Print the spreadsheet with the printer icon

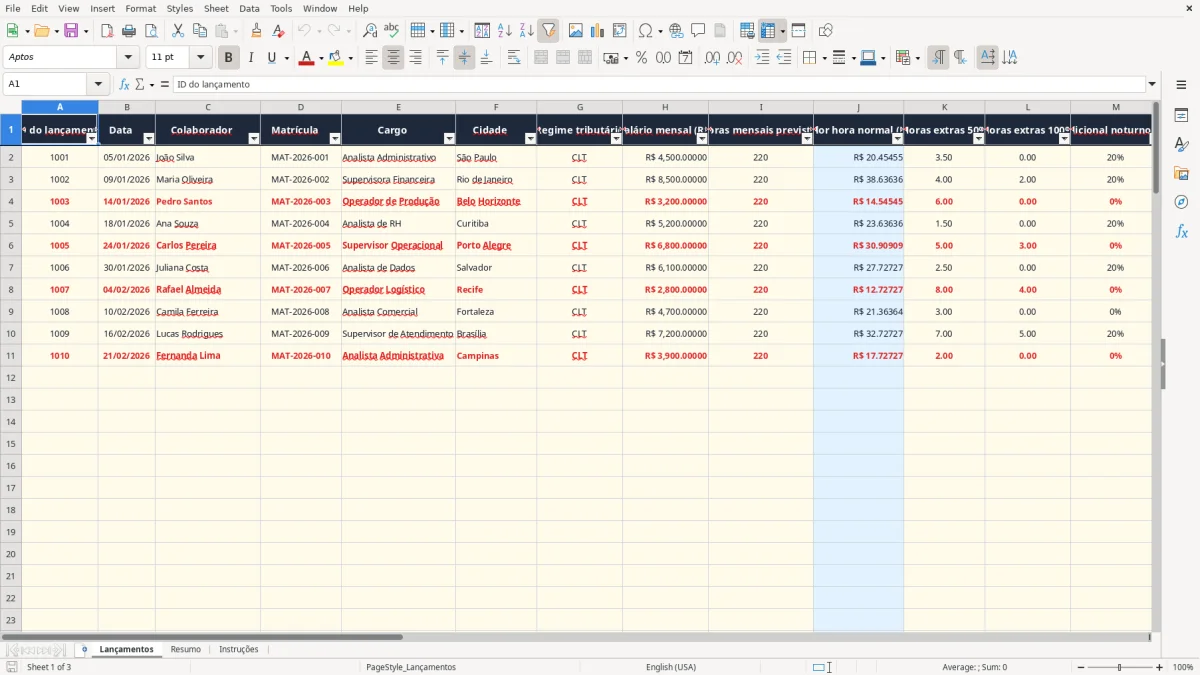pyautogui.click(x=129, y=31)
